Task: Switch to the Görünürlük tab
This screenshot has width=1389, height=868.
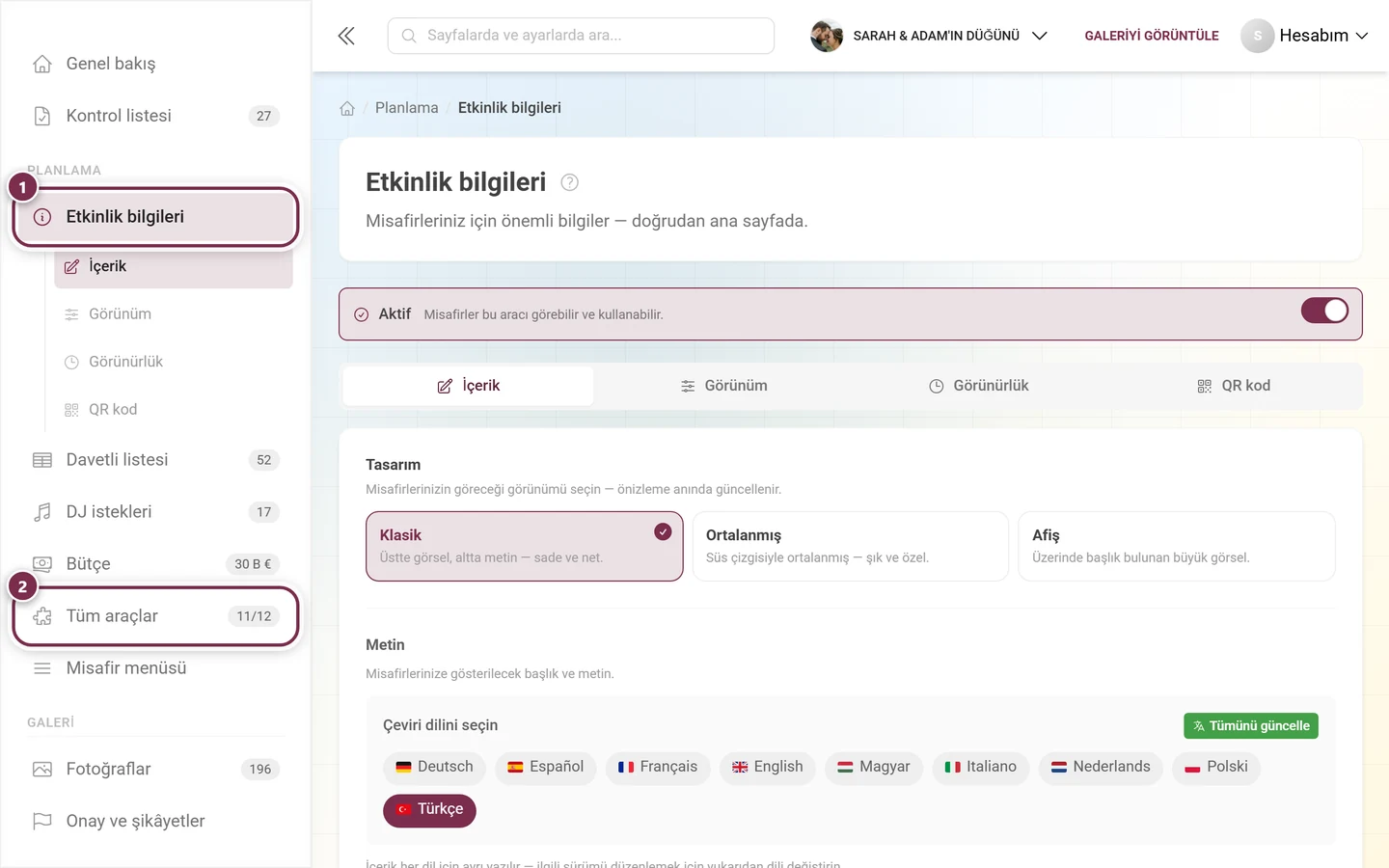Action: tap(979, 386)
